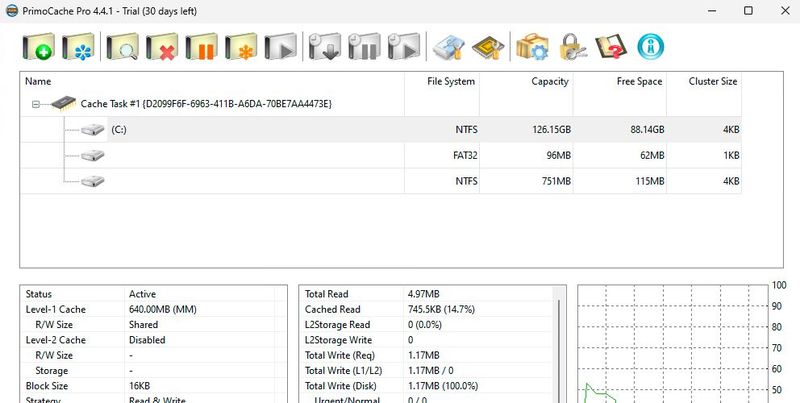Click the red-X delete cache task icon

click(162, 47)
